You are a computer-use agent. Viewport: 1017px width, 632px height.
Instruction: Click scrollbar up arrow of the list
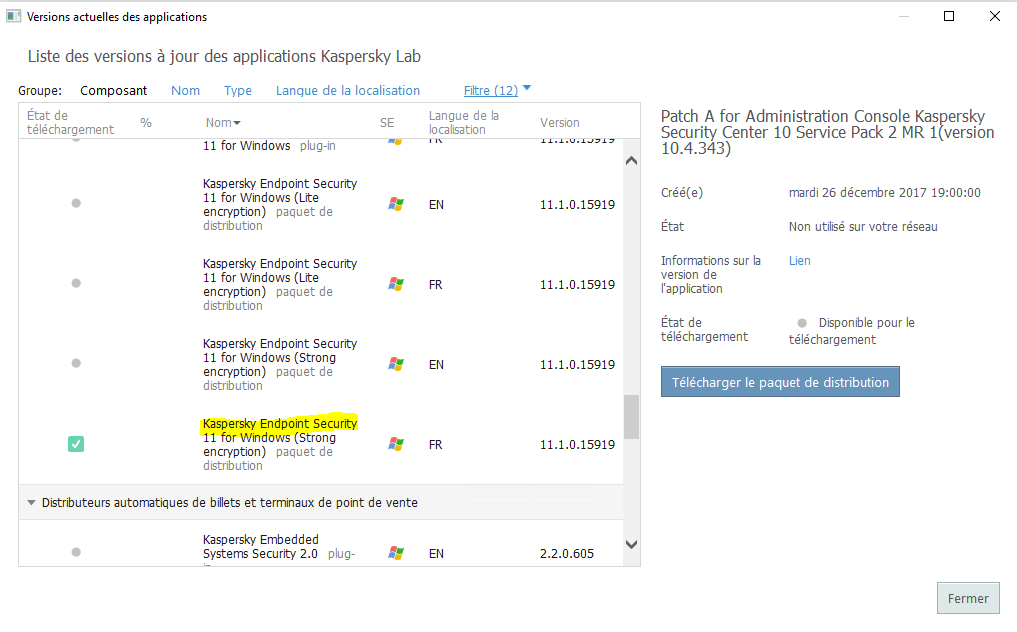(x=631, y=161)
